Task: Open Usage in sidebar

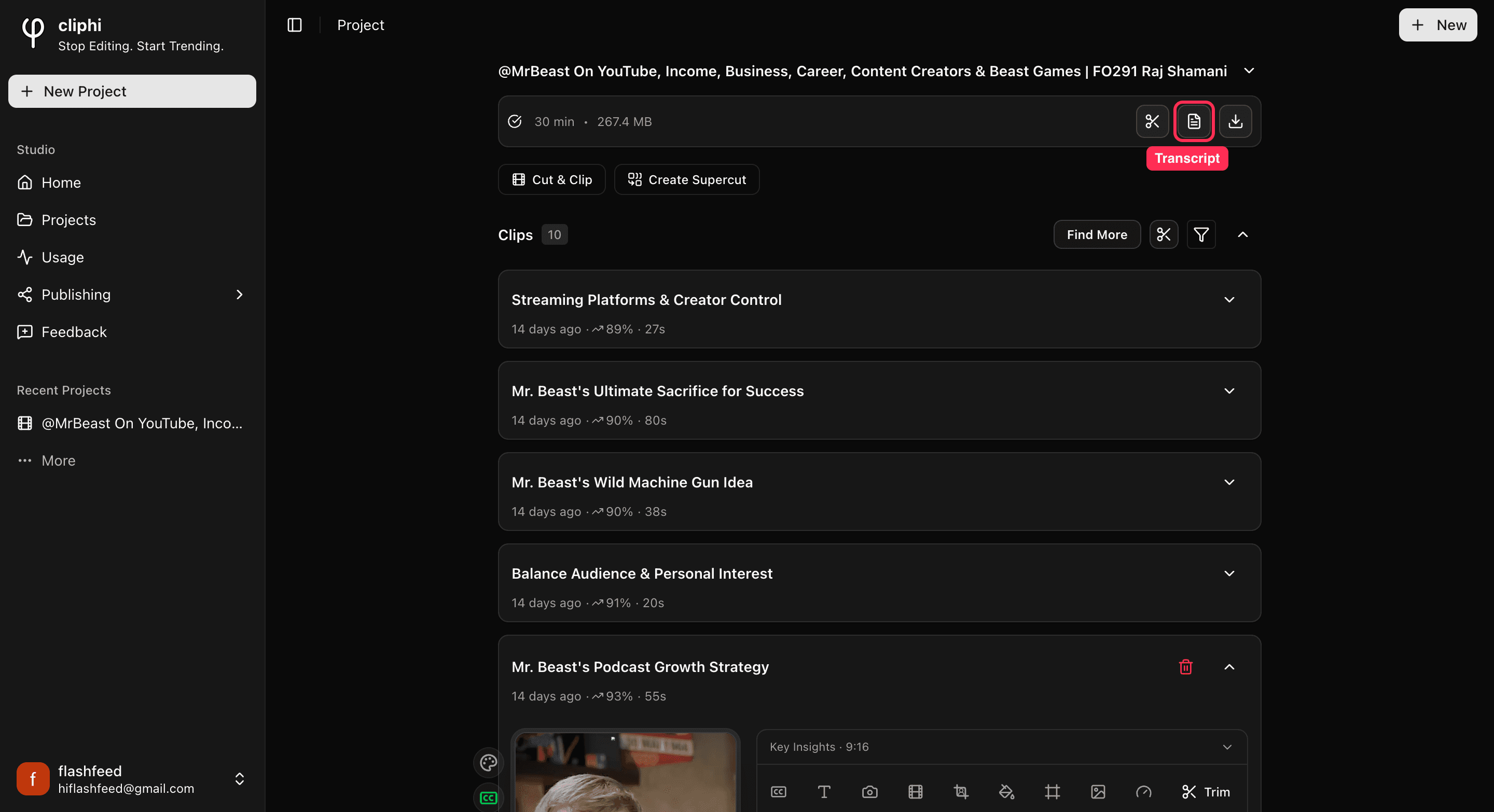Action: (132, 257)
